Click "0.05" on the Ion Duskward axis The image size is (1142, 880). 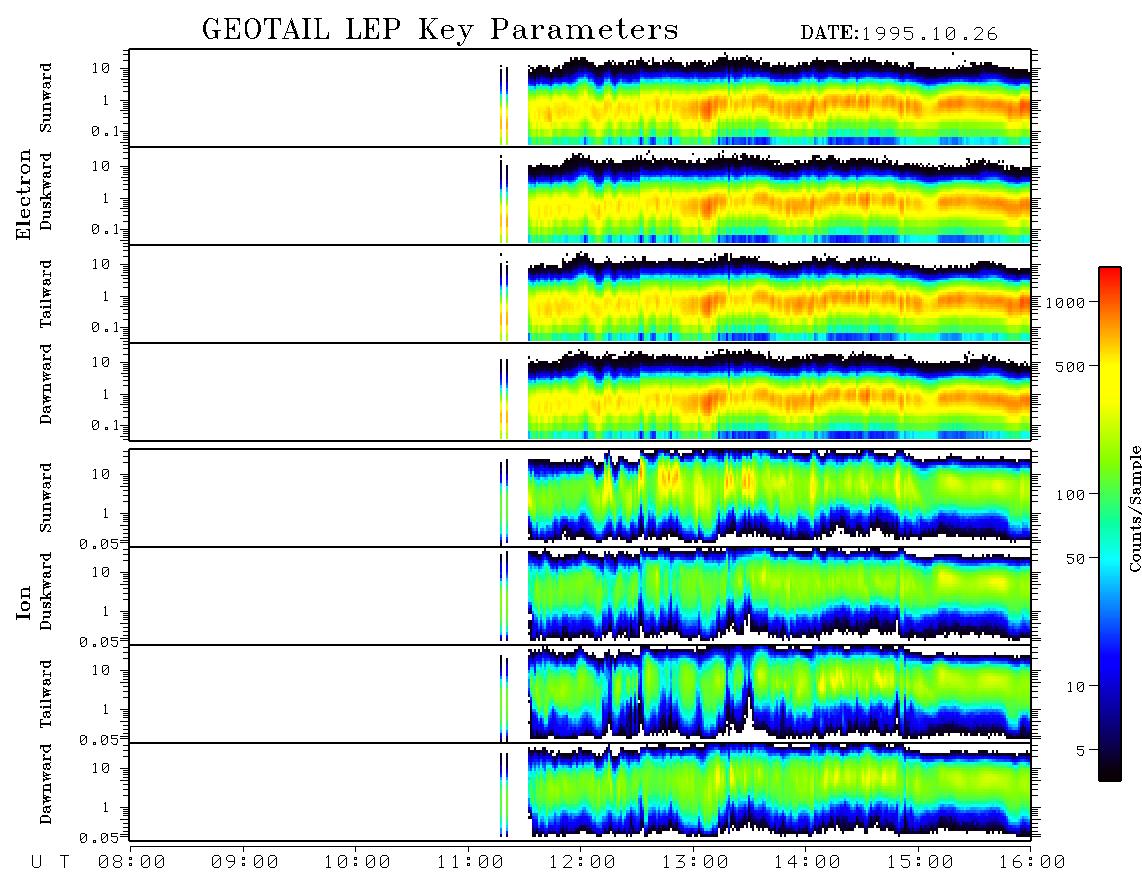click(99, 642)
